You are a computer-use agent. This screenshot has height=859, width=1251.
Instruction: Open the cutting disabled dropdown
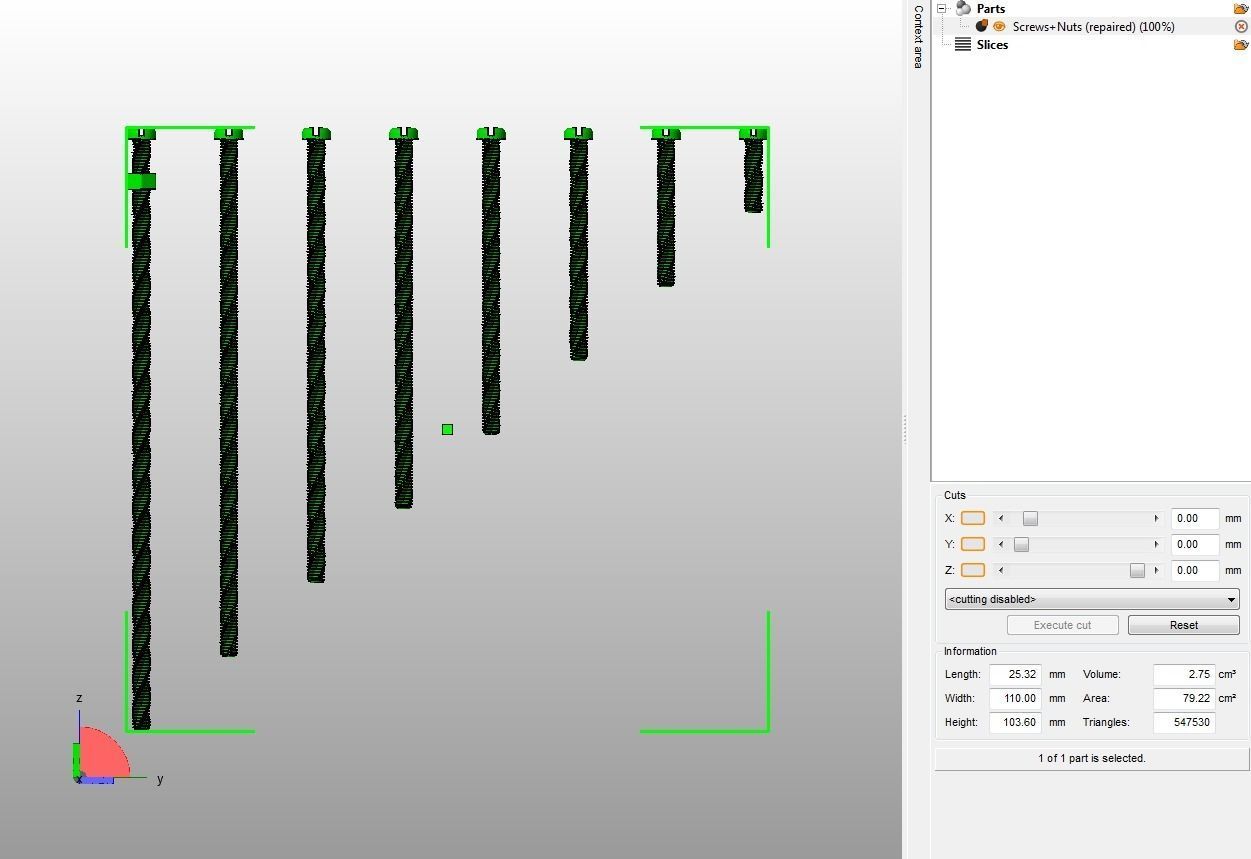click(x=1092, y=599)
